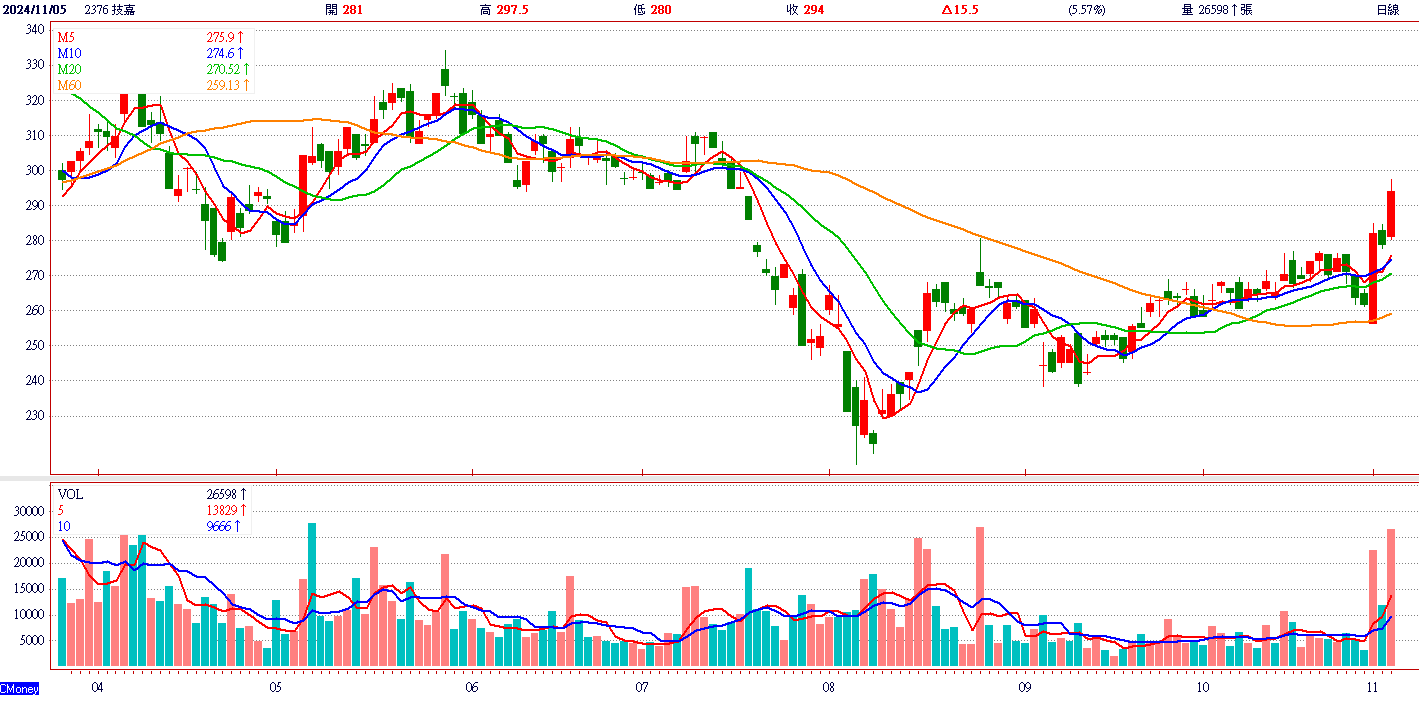The height and width of the screenshot is (705, 1419).
Task: Click the 25000 volume axis label
Action: click(x=28, y=537)
